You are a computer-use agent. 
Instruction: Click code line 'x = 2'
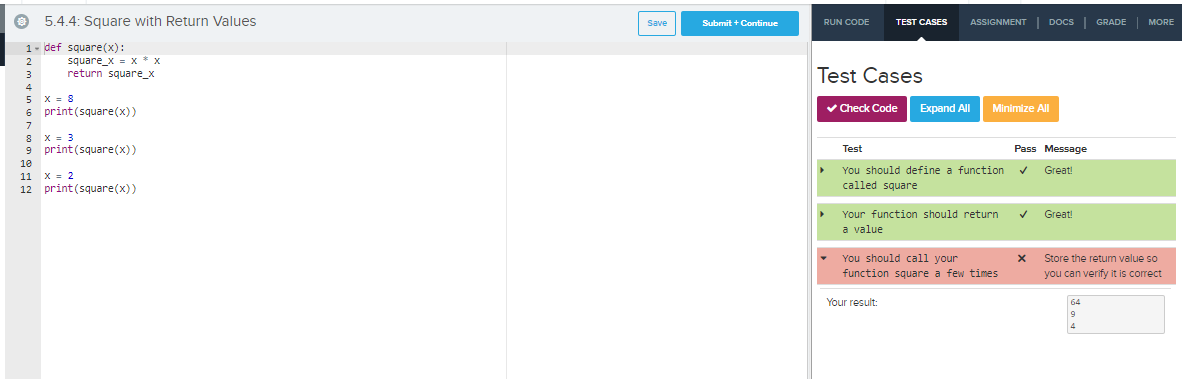tap(59, 176)
